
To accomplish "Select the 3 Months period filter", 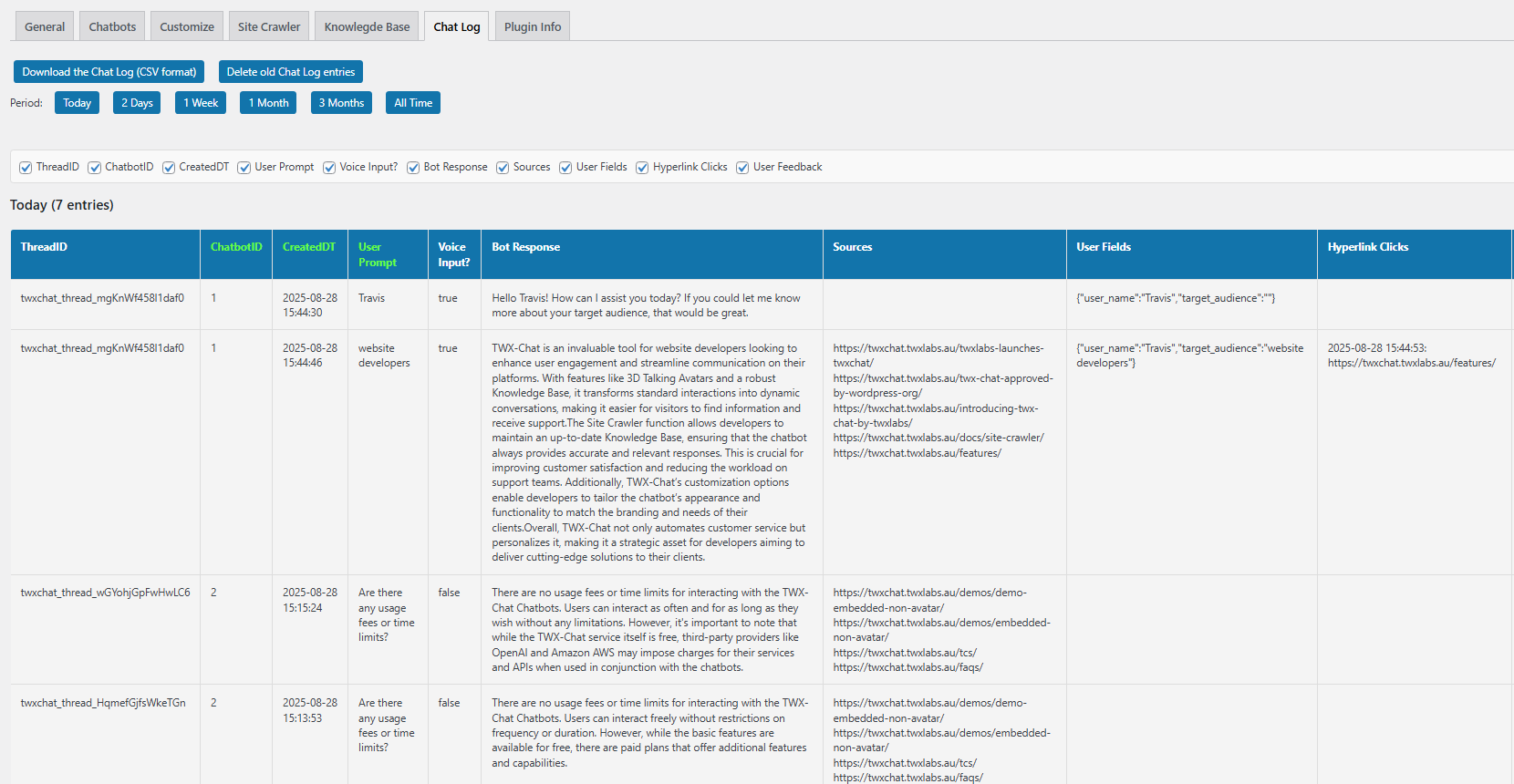I will point(341,103).
